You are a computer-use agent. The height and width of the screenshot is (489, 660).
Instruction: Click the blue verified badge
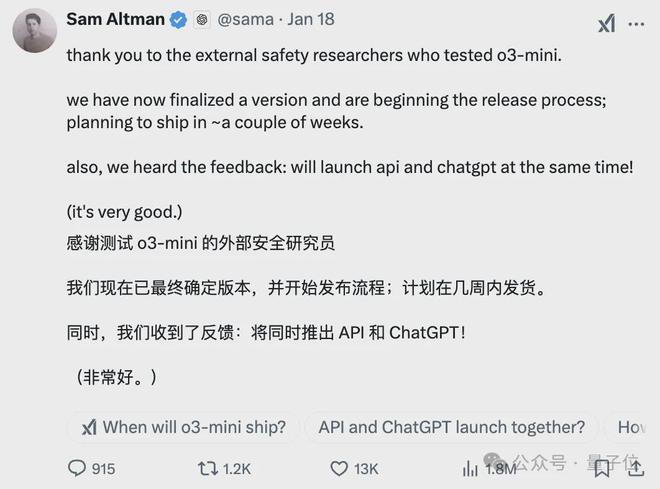pyautogui.click(x=178, y=20)
